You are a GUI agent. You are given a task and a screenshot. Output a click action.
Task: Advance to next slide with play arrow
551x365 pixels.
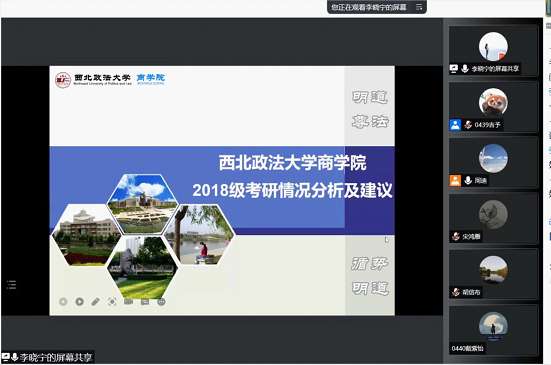[79, 302]
